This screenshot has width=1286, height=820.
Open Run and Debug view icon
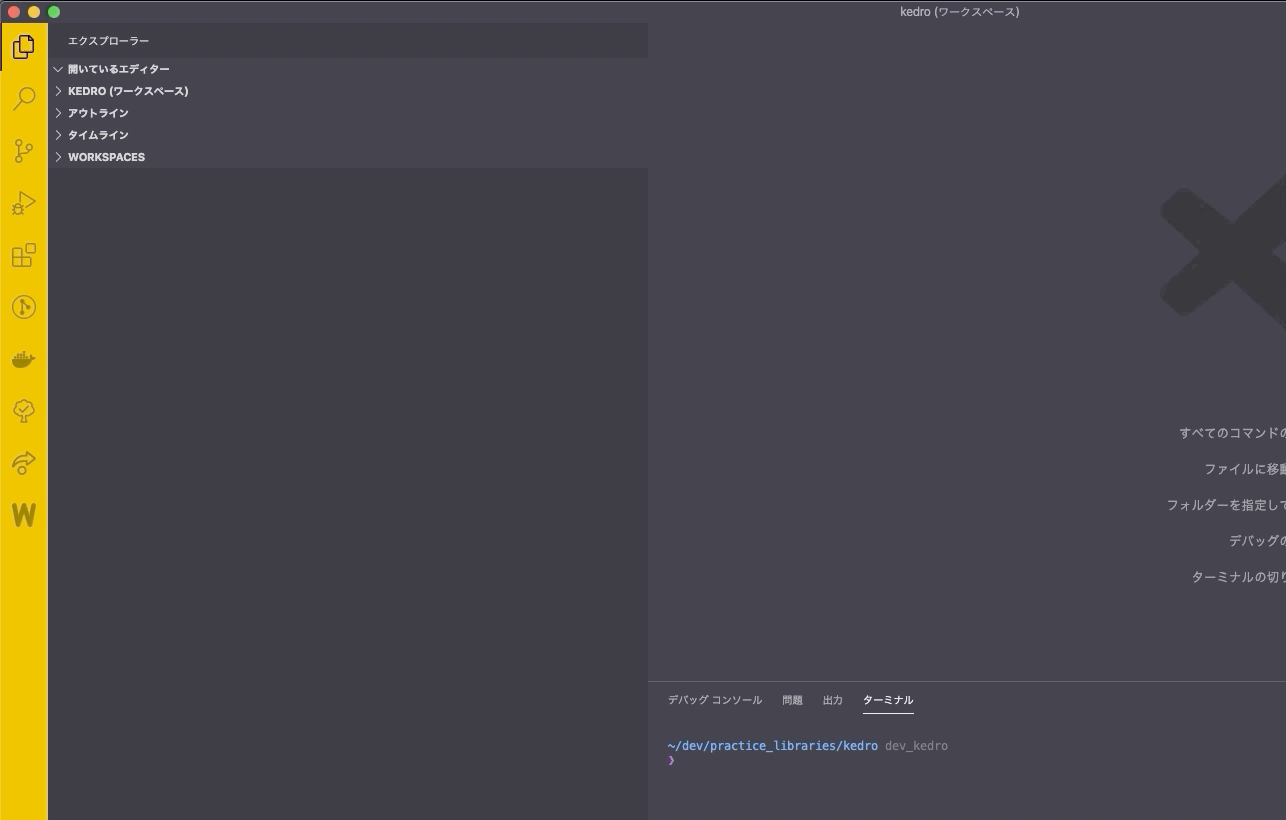[x=24, y=203]
